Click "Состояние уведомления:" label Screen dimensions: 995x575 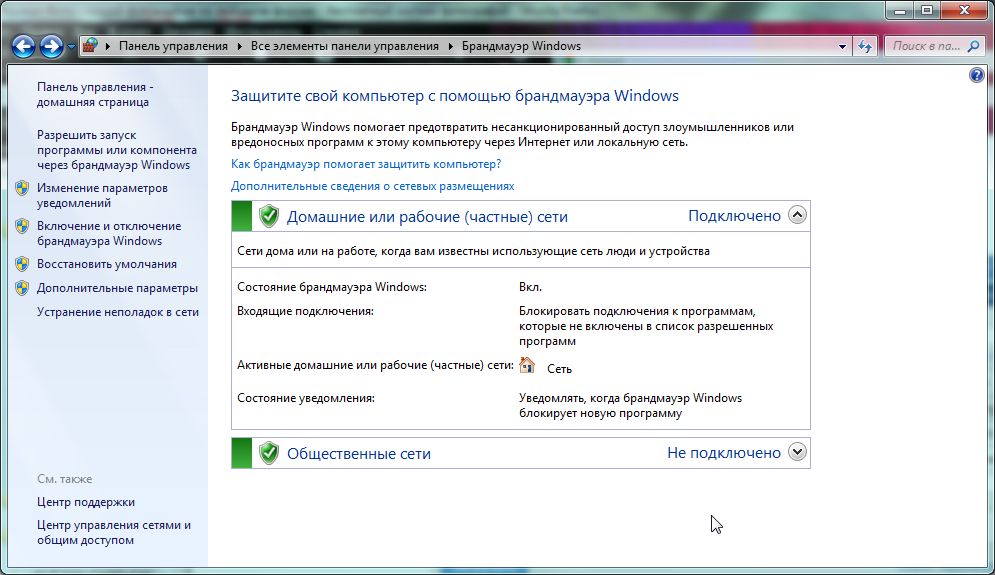pos(306,398)
